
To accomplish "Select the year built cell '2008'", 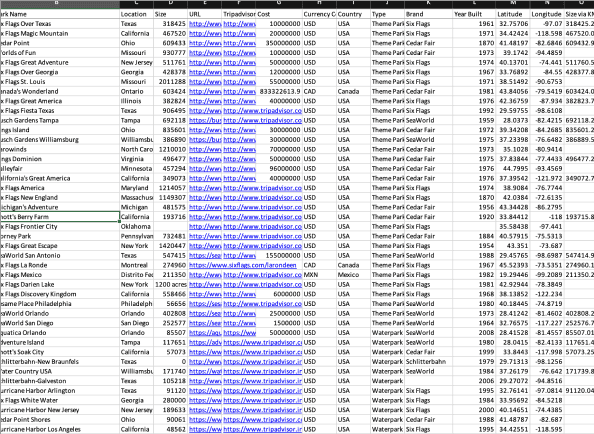I will coord(474,333).
